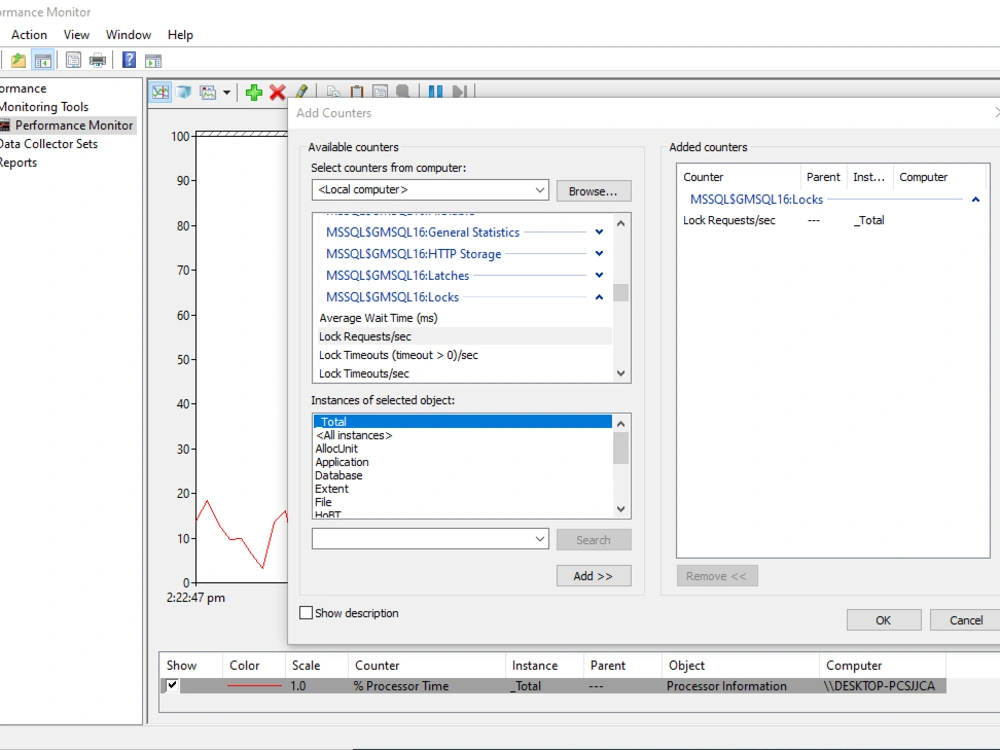
Task: Click the Up One Level folder icon
Action: click(x=18, y=61)
